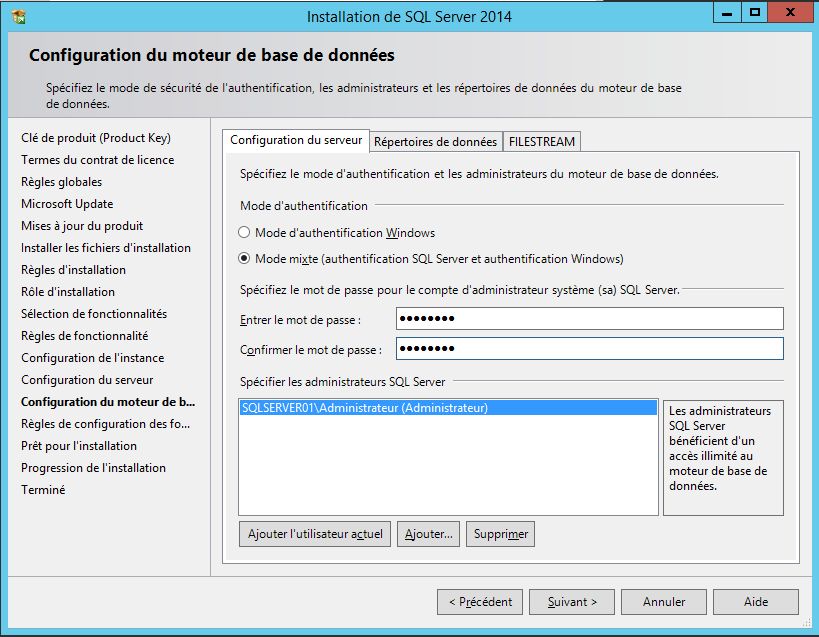Click the Prêt pour l'installation step
The width and height of the screenshot is (819, 637).
click(x=79, y=446)
